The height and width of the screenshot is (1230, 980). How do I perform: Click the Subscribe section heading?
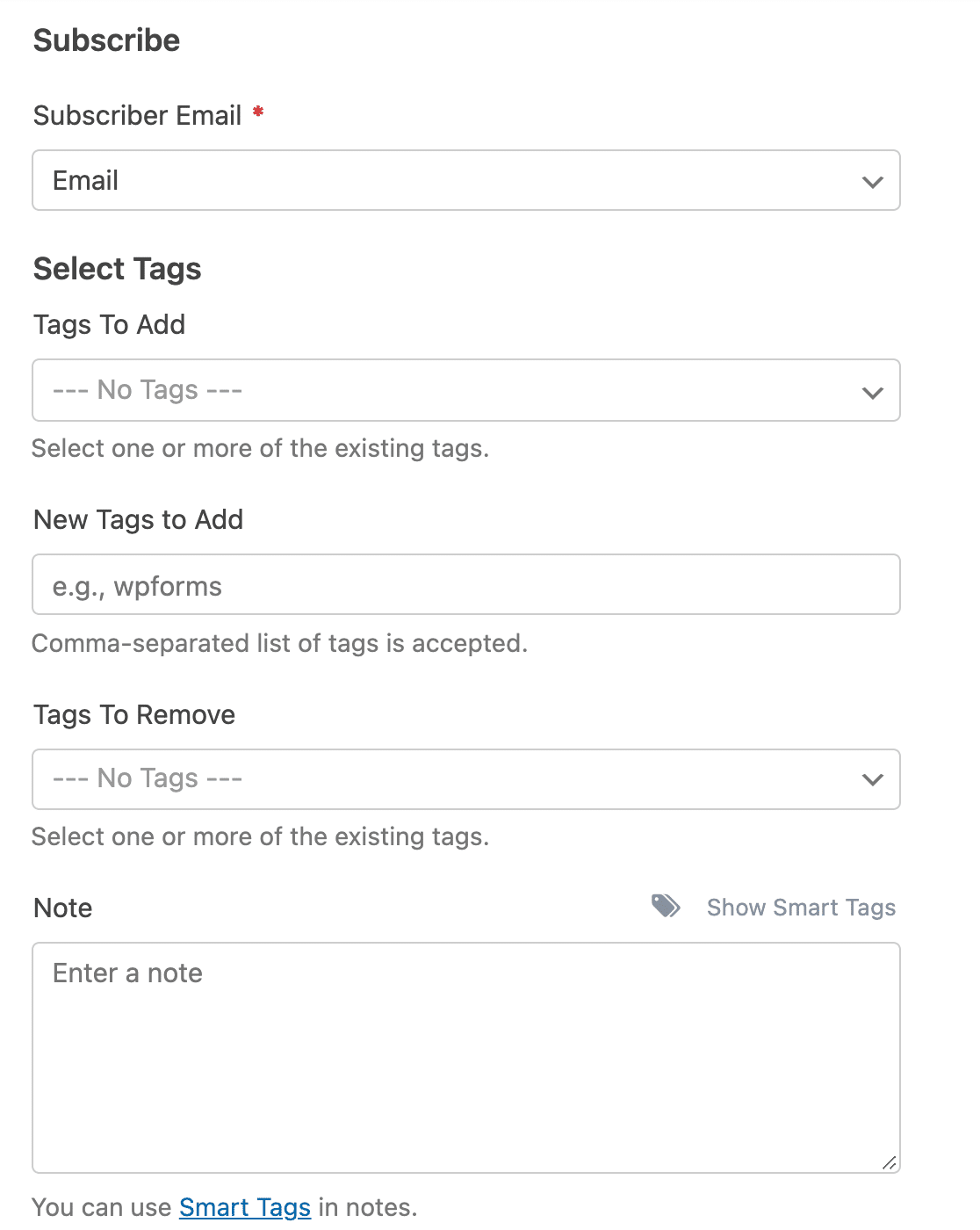click(x=106, y=40)
